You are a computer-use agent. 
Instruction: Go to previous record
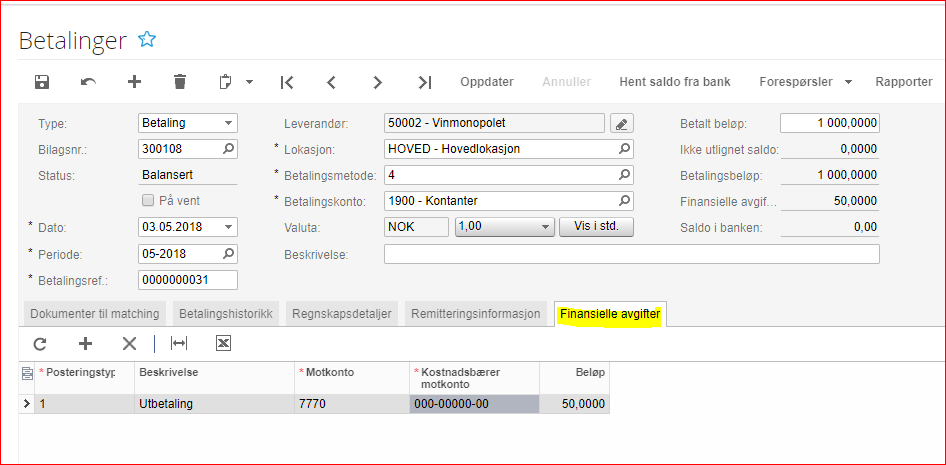[331, 82]
